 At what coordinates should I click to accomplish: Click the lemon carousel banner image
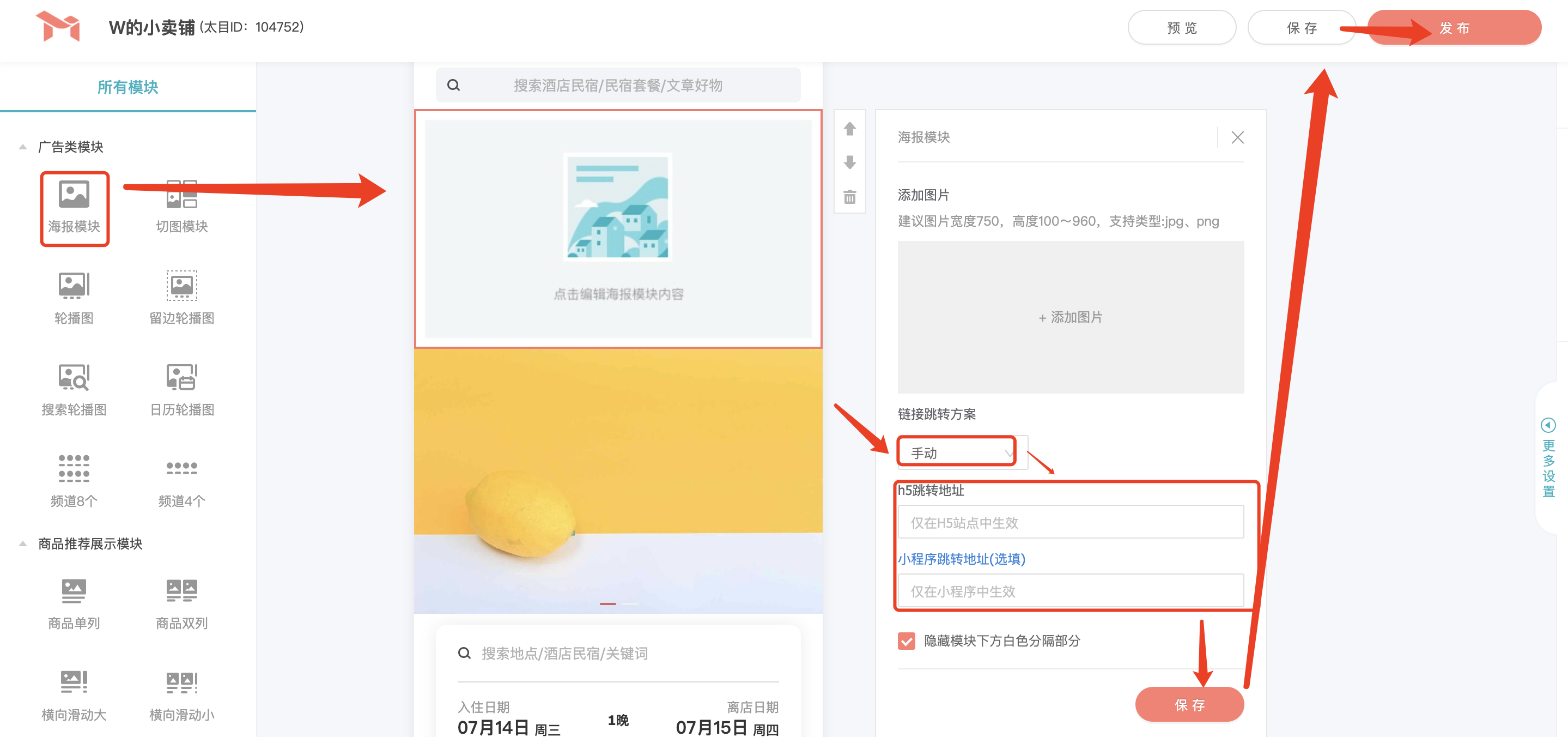point(618,481)
